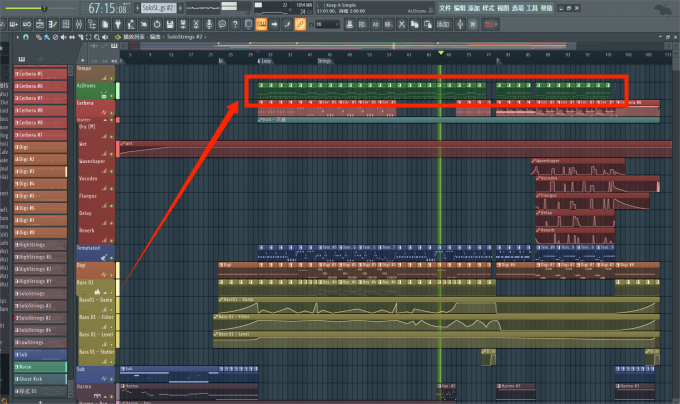Open the SoloSt.gs #2 pattern selector dropdown

[160, 7]
